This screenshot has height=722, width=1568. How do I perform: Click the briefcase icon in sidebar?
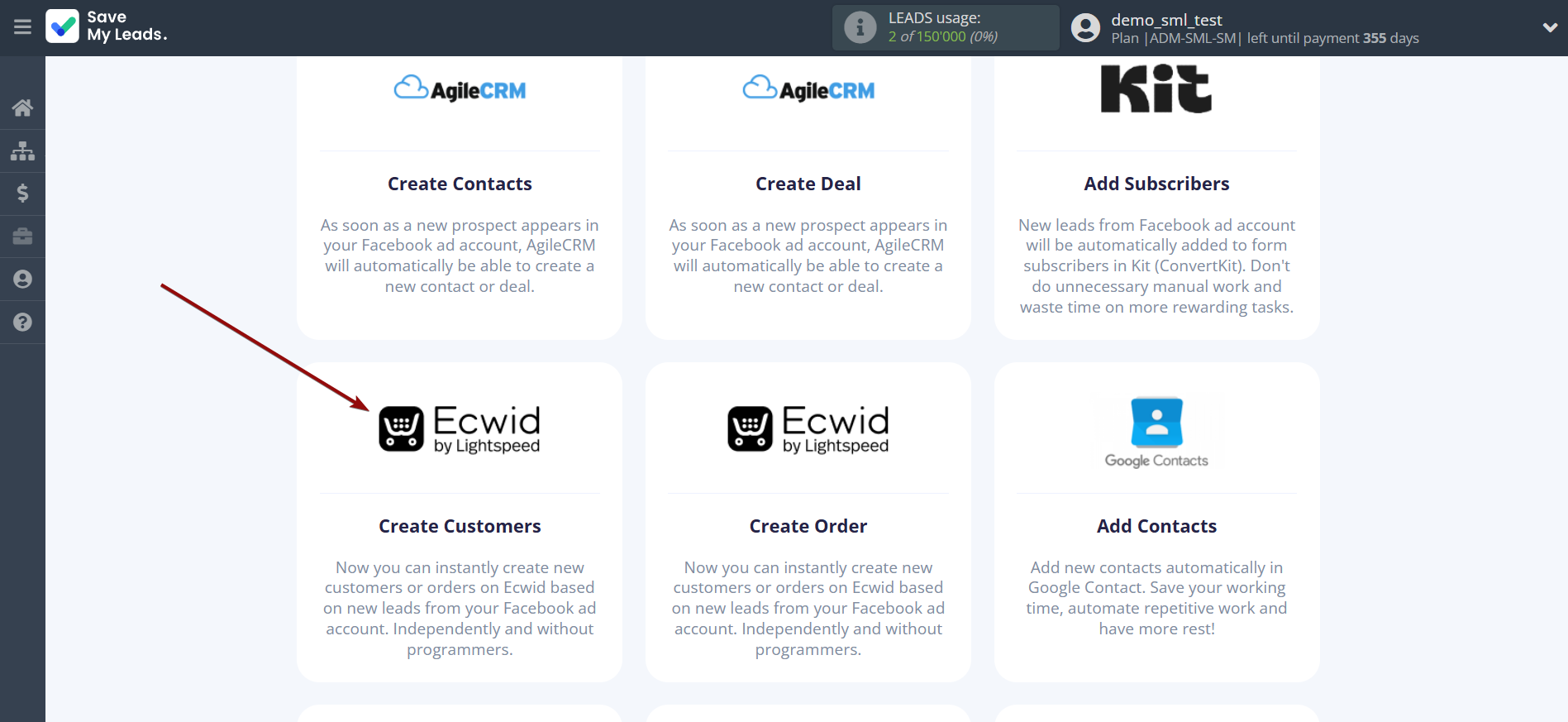22,237
